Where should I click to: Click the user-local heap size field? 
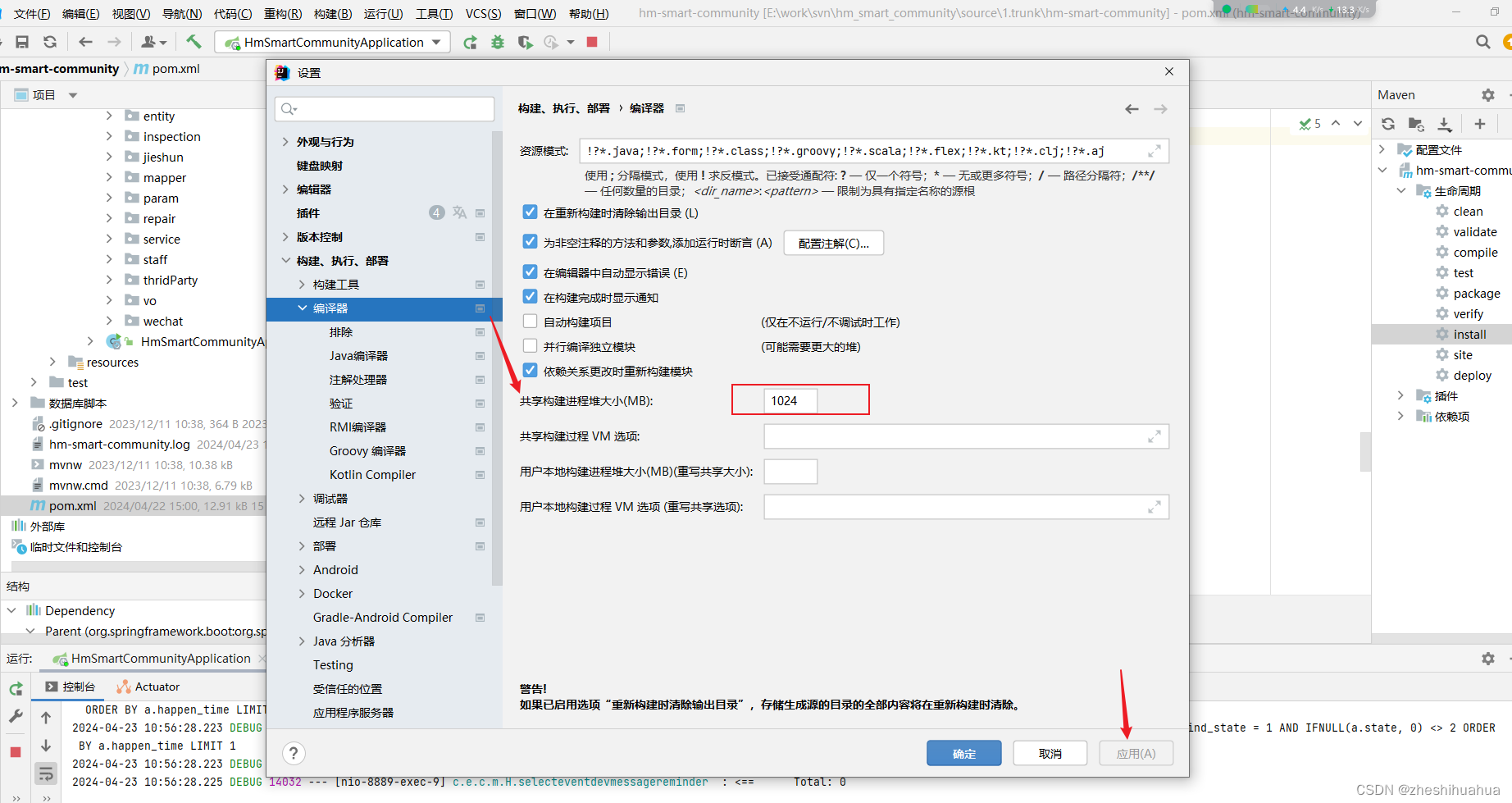click(790, 472)
